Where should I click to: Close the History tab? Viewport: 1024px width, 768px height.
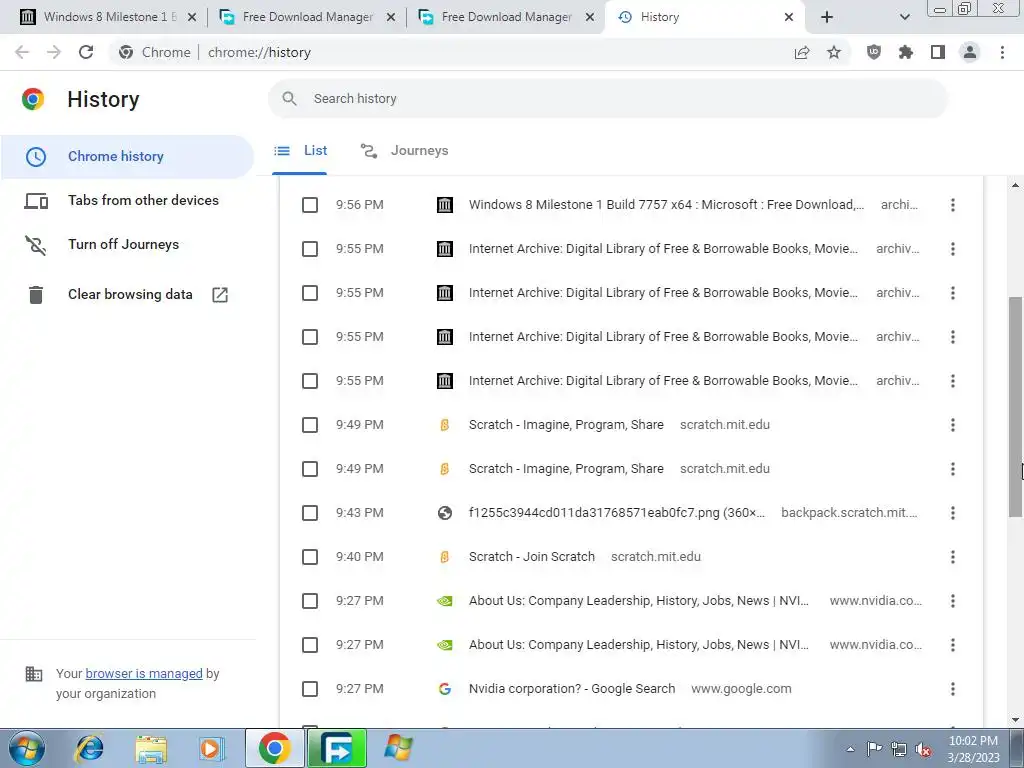click(x=789, y=17)
